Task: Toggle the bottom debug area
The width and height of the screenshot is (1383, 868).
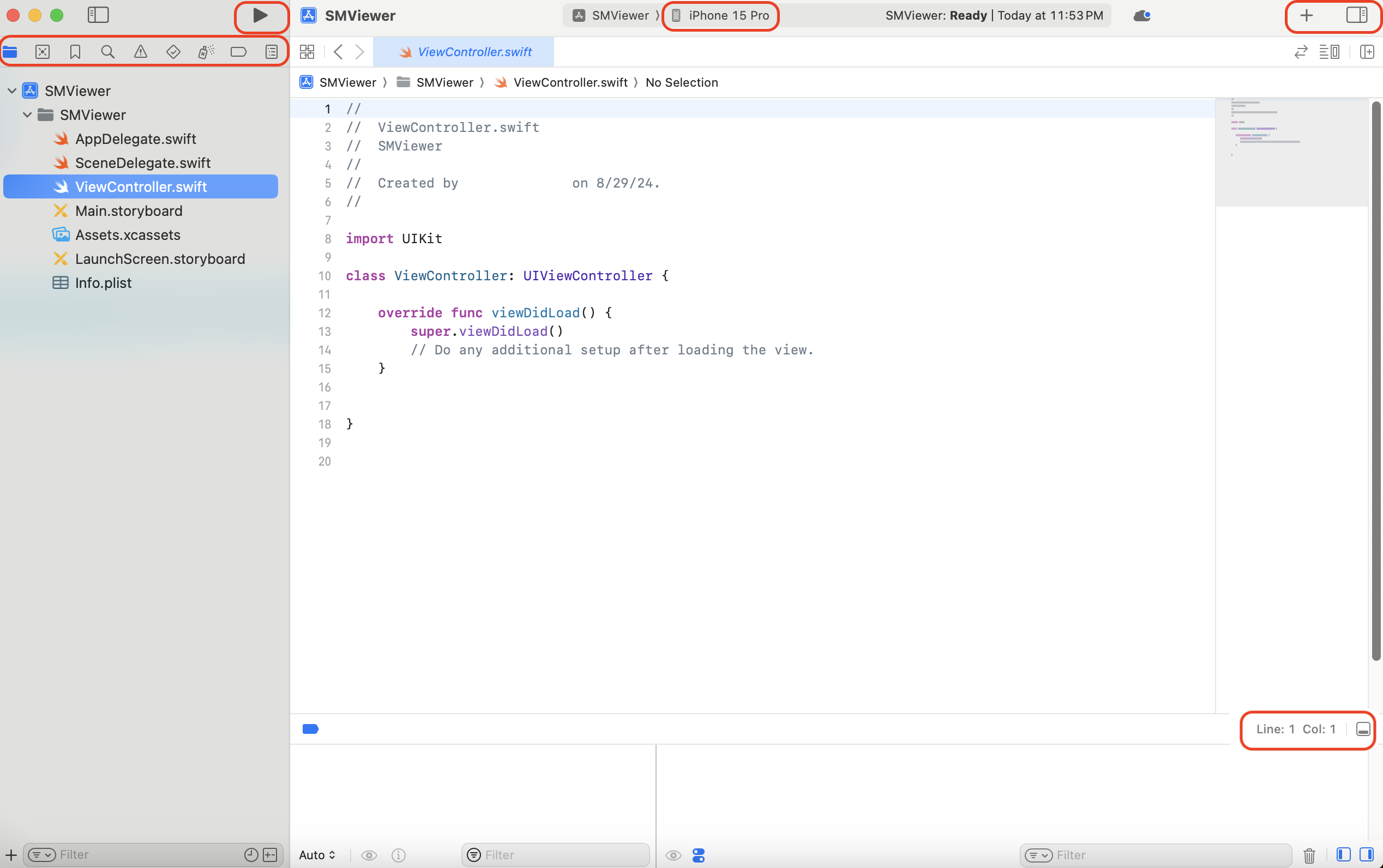Action: point(1363,729)
